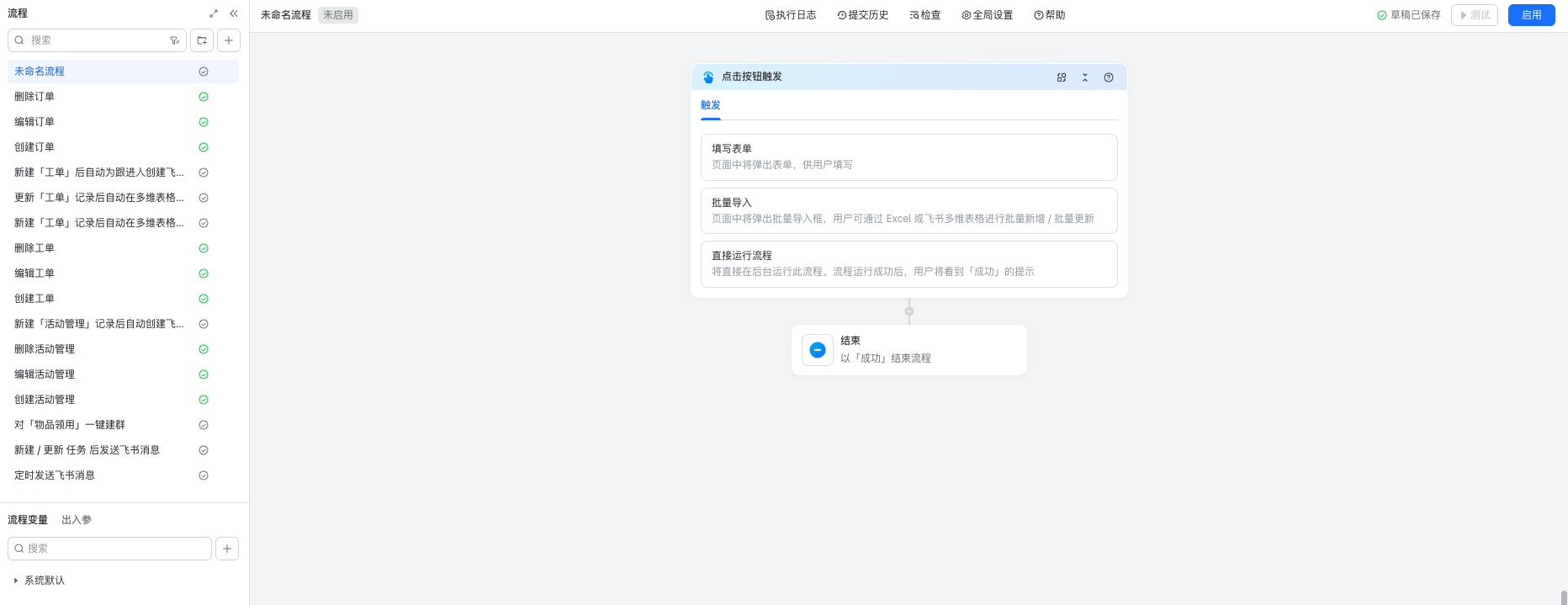
Task: Switch to the 出入参 tab
Action: (x=77, y=520)
